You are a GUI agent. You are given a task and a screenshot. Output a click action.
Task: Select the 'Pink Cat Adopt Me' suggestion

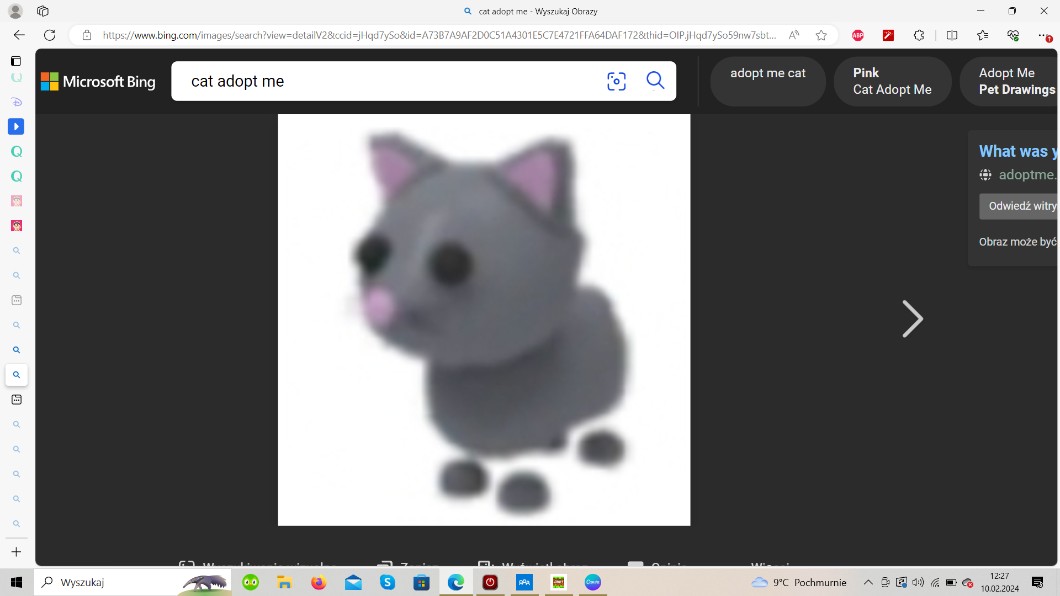pyautogui.click(x=892, y=81)
